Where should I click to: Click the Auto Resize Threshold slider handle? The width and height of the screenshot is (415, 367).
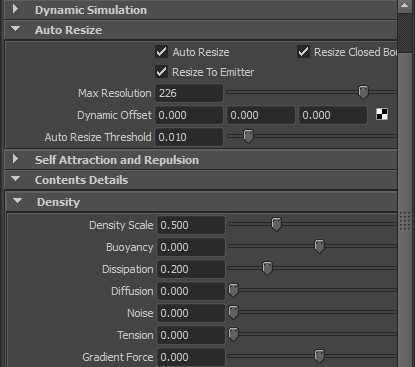pyautogui.click(x=248, y=136)
